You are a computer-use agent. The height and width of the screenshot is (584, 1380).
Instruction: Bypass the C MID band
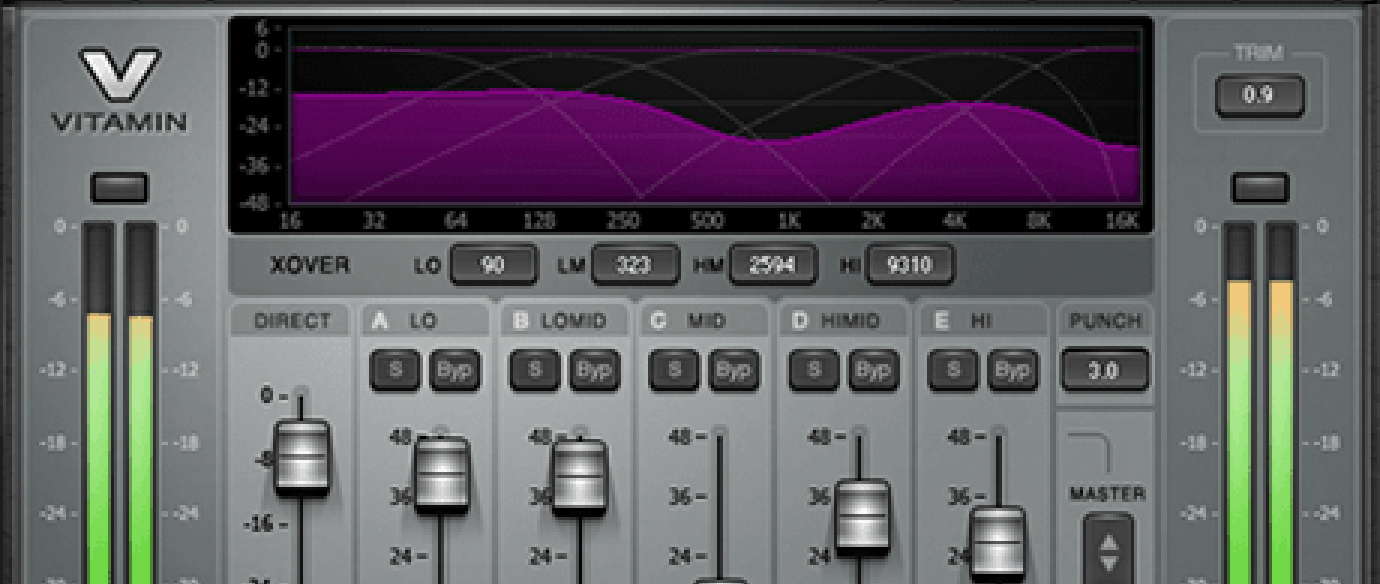[734, 370]
